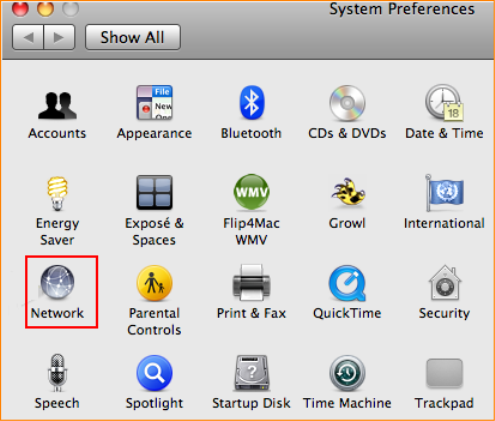Image resolution: width=495 pixels, height=421 pixels.
Task: Go forward with the right arrow button
Action: coord(59,37)
